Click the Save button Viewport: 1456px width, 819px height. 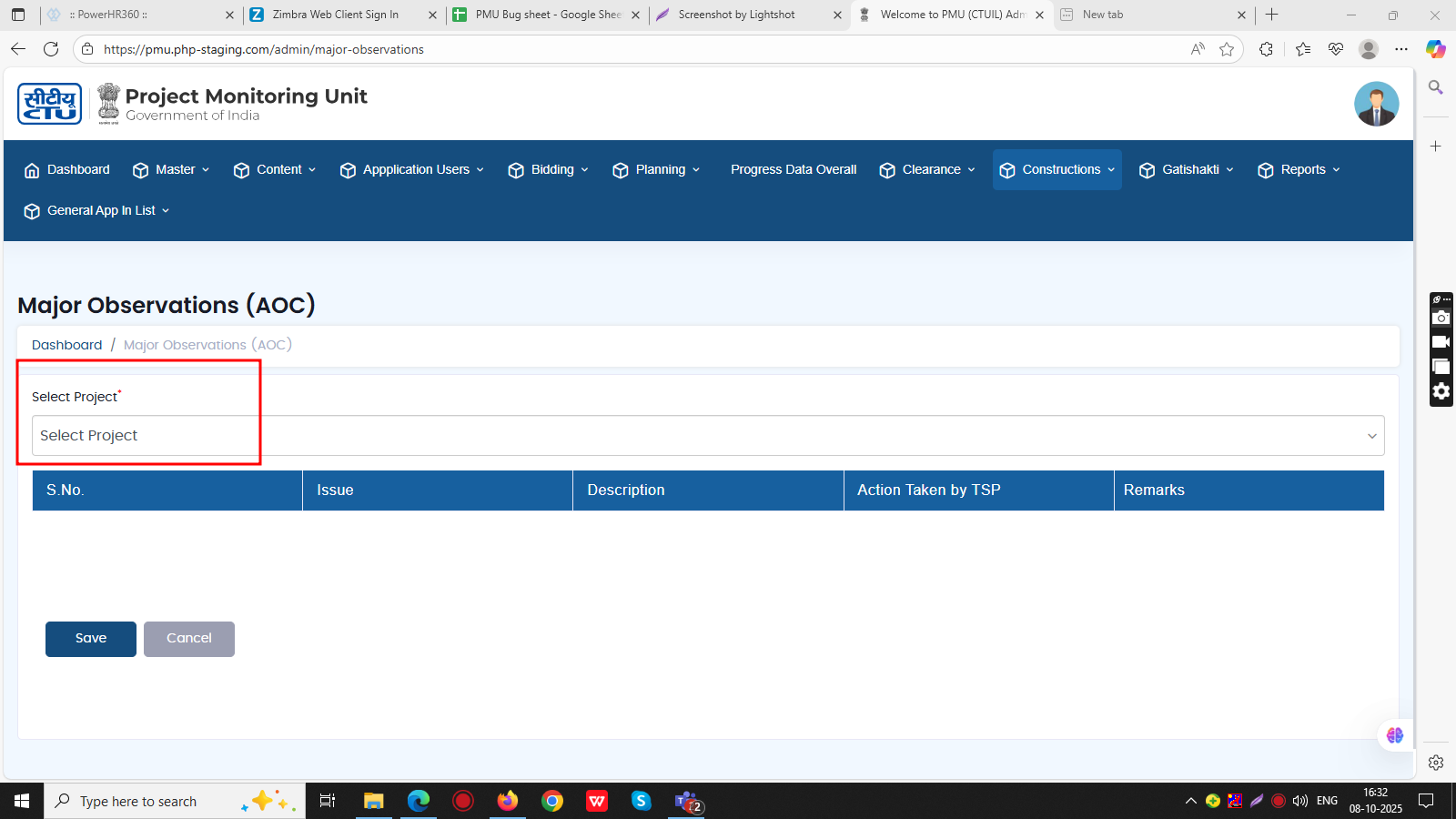91,639
